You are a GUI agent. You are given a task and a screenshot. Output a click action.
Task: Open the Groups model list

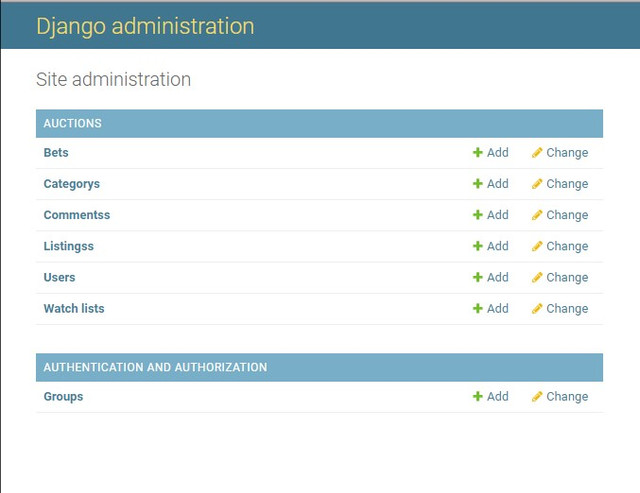(x=63, y=397)
